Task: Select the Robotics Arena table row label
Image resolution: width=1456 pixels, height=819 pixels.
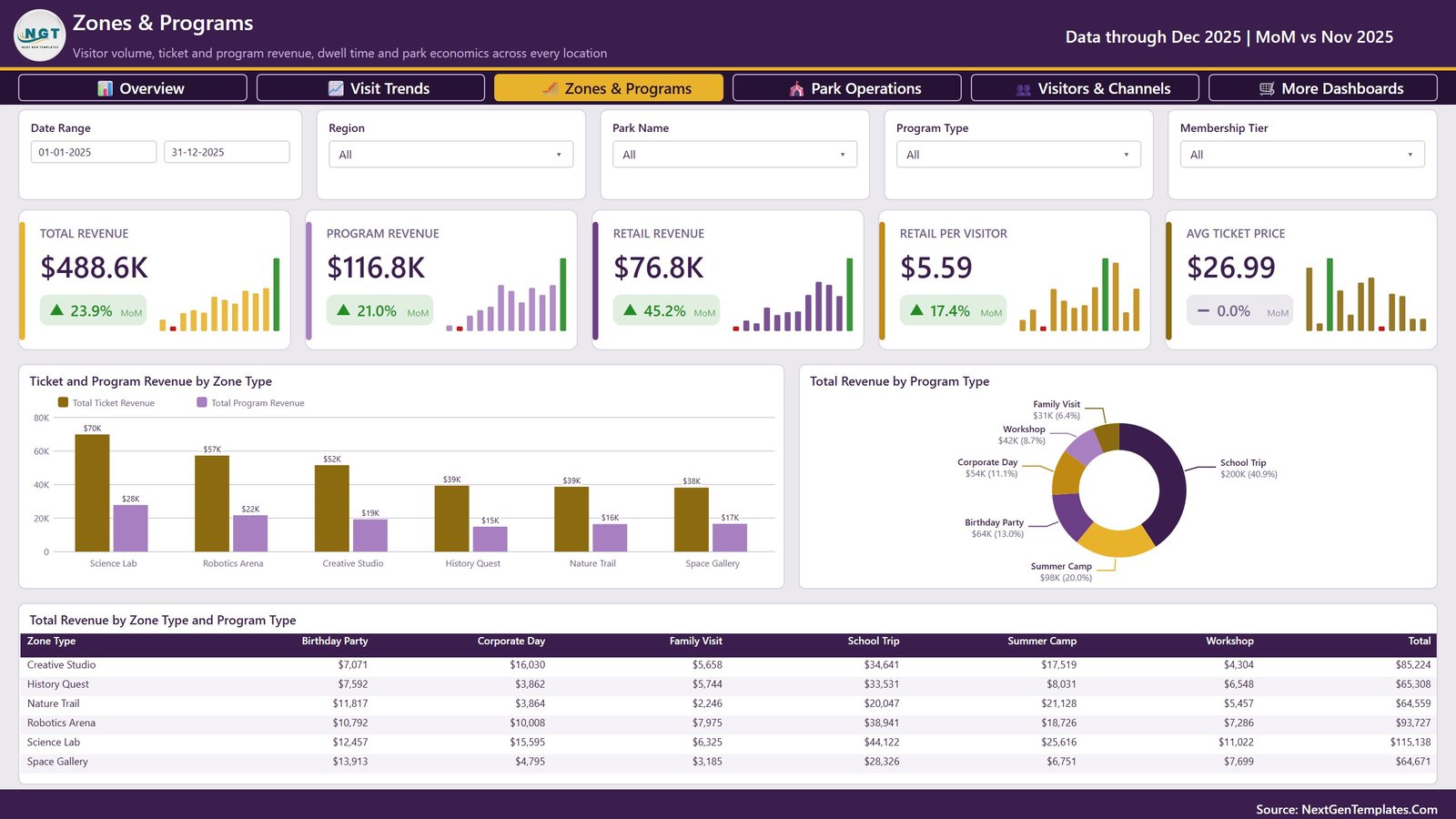Action: [61, 723]
